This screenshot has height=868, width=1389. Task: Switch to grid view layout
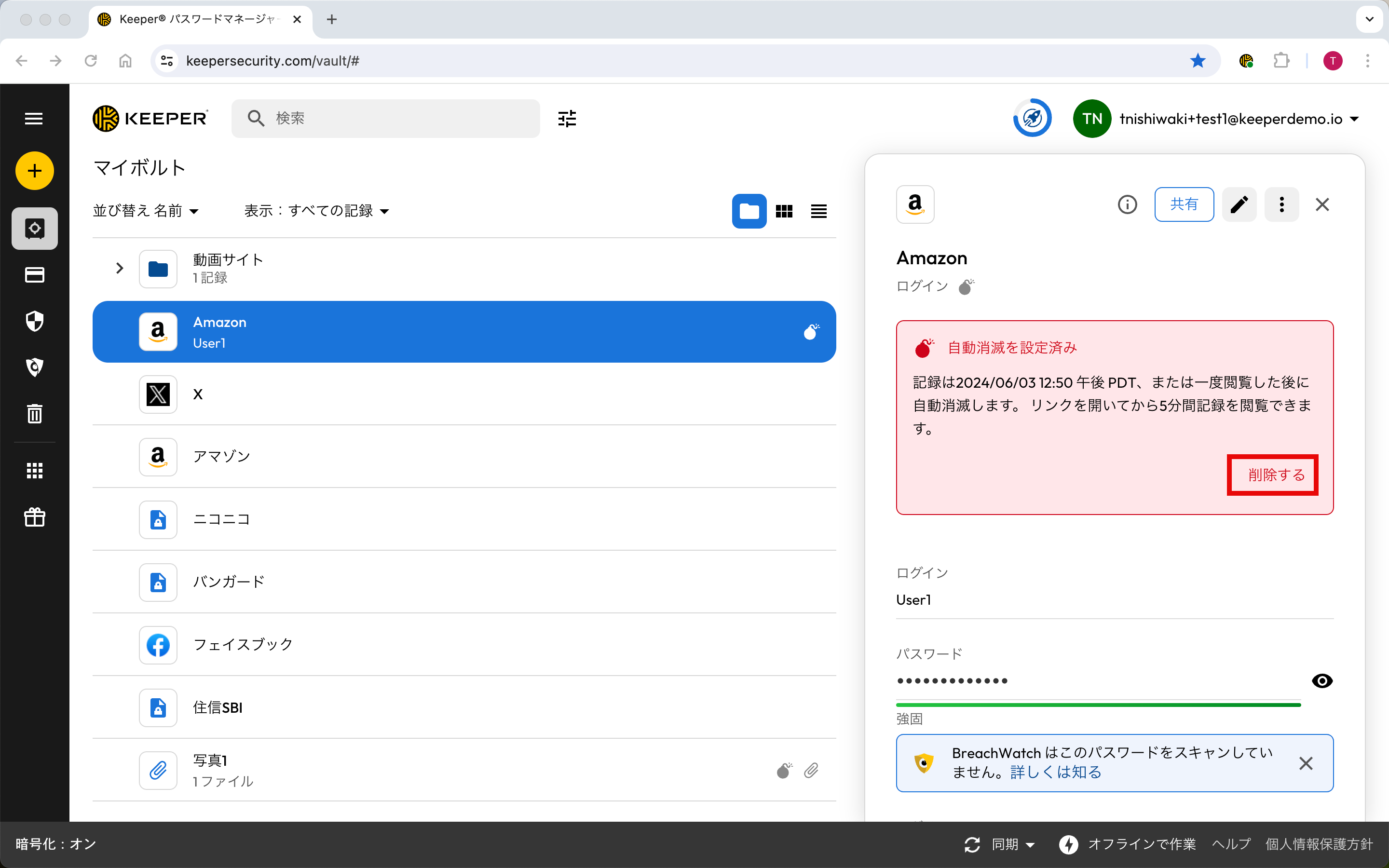[784, 211]
